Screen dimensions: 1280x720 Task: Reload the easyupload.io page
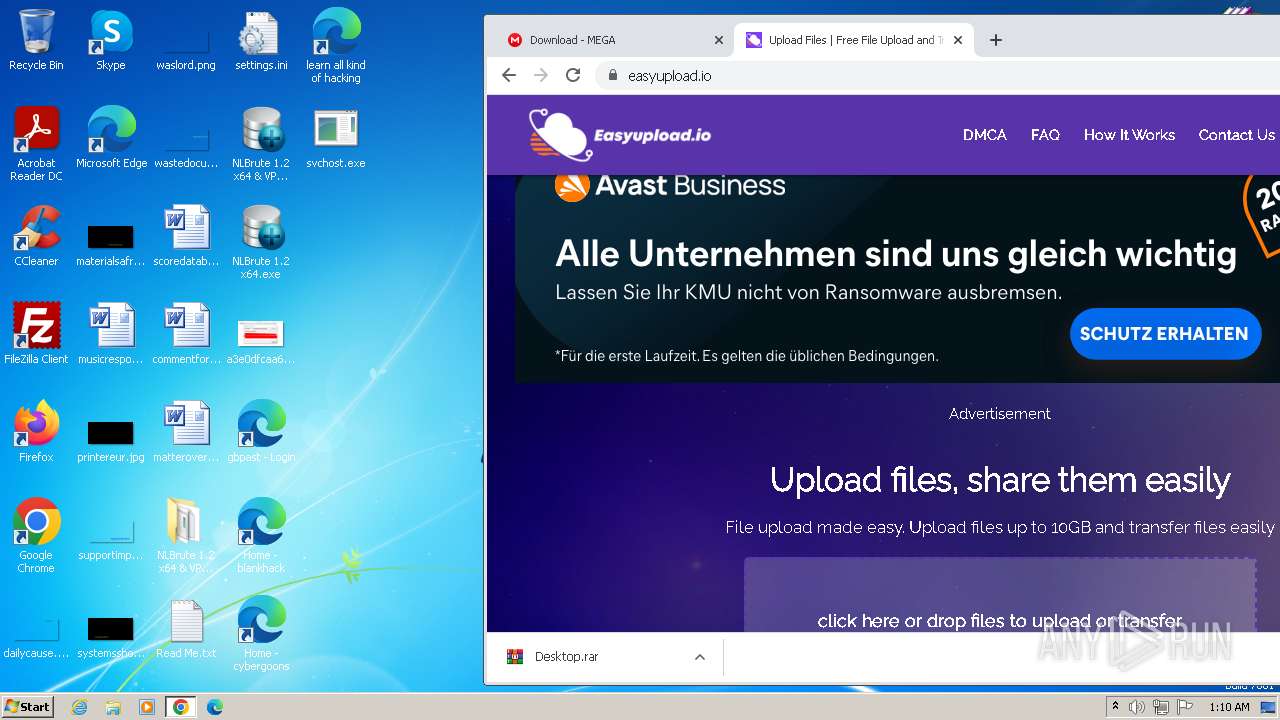[x=573, y=75]
